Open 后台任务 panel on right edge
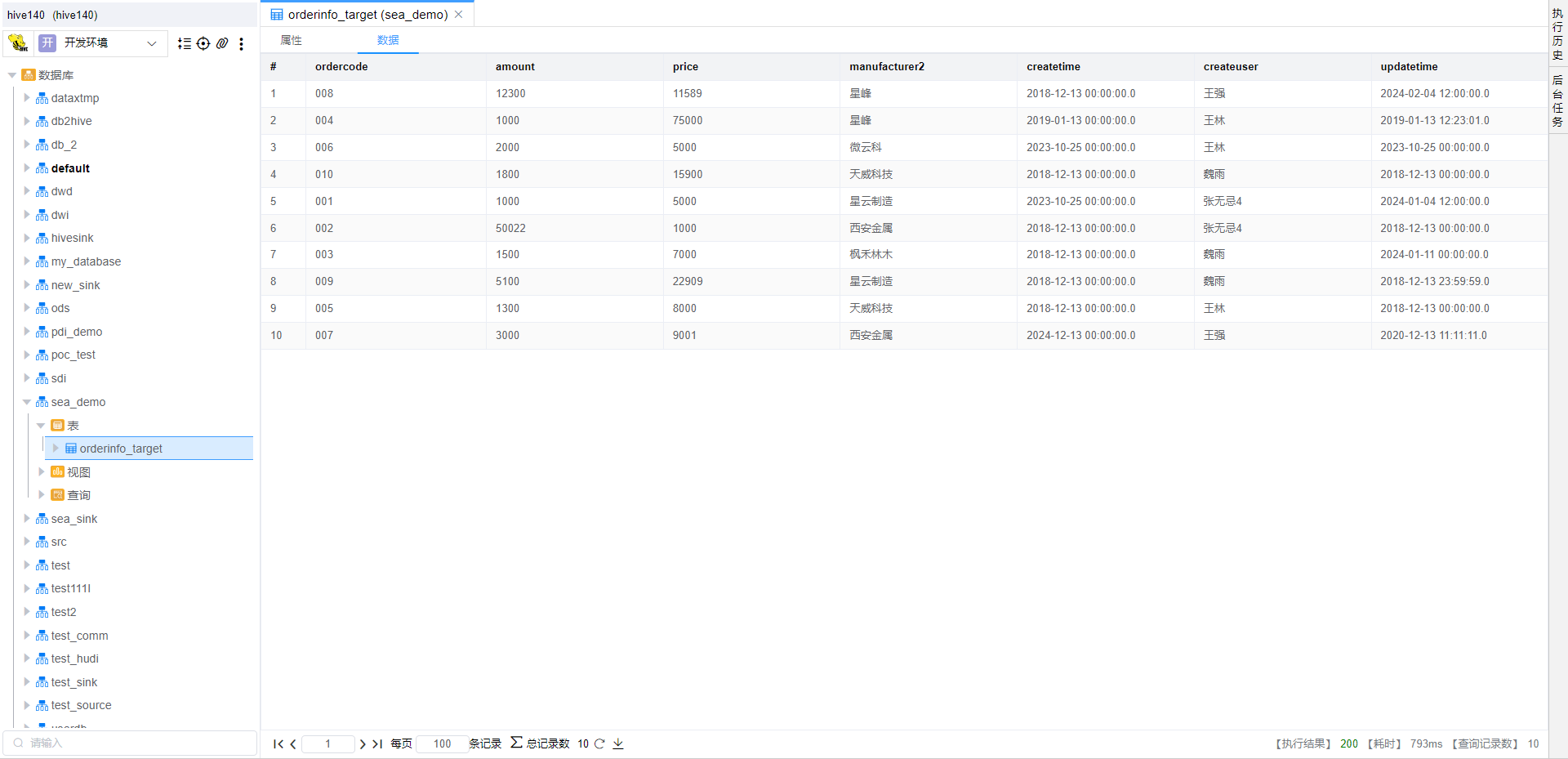Image resolution: width=1568 pixels, height=759 pixels. [1557, 101]
